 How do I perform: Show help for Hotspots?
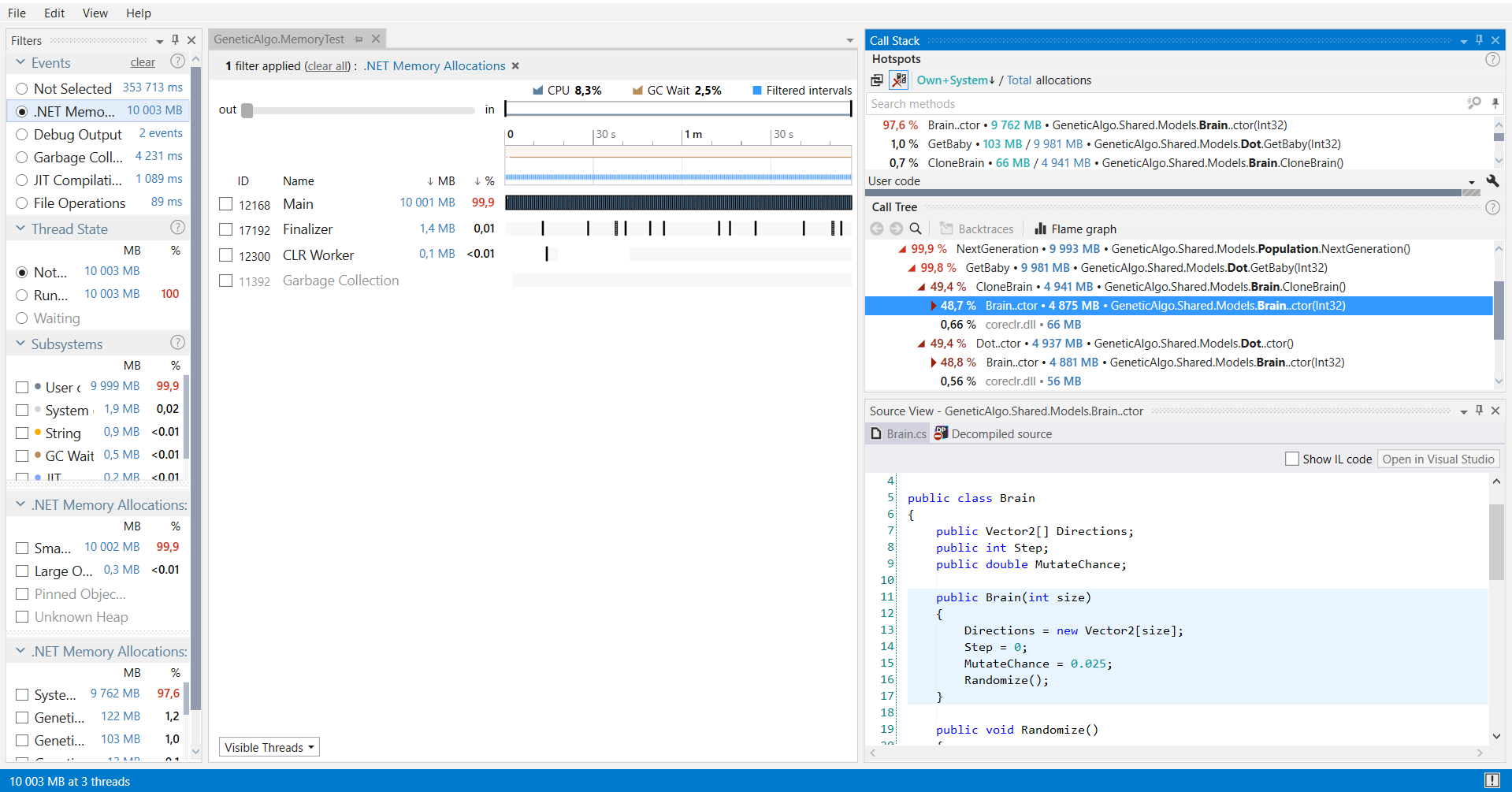(1492, 59)
